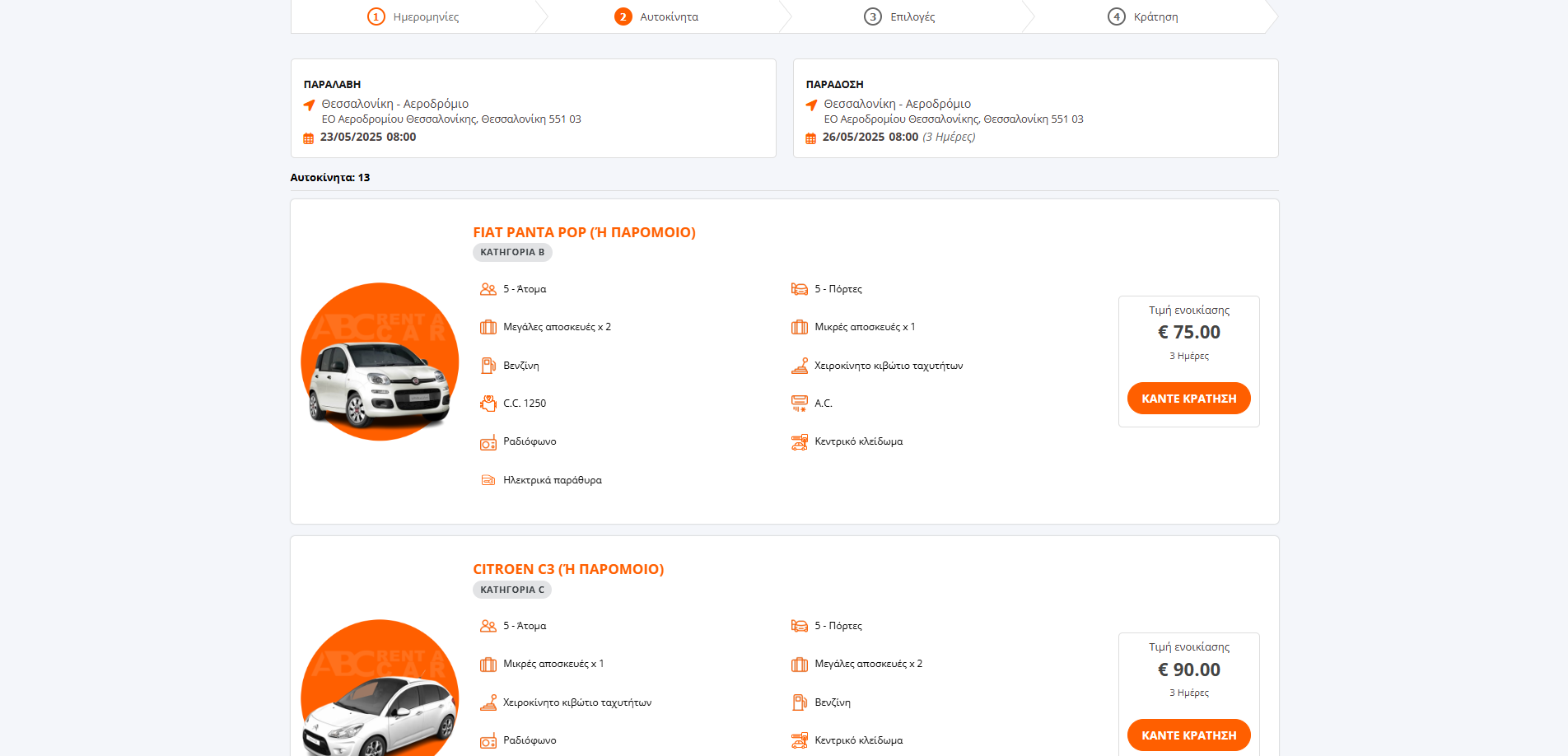Select step 2 Αυτοκίνητα tab
Viewport: 1568px width, 756px height.
click(x=656, y=16)
